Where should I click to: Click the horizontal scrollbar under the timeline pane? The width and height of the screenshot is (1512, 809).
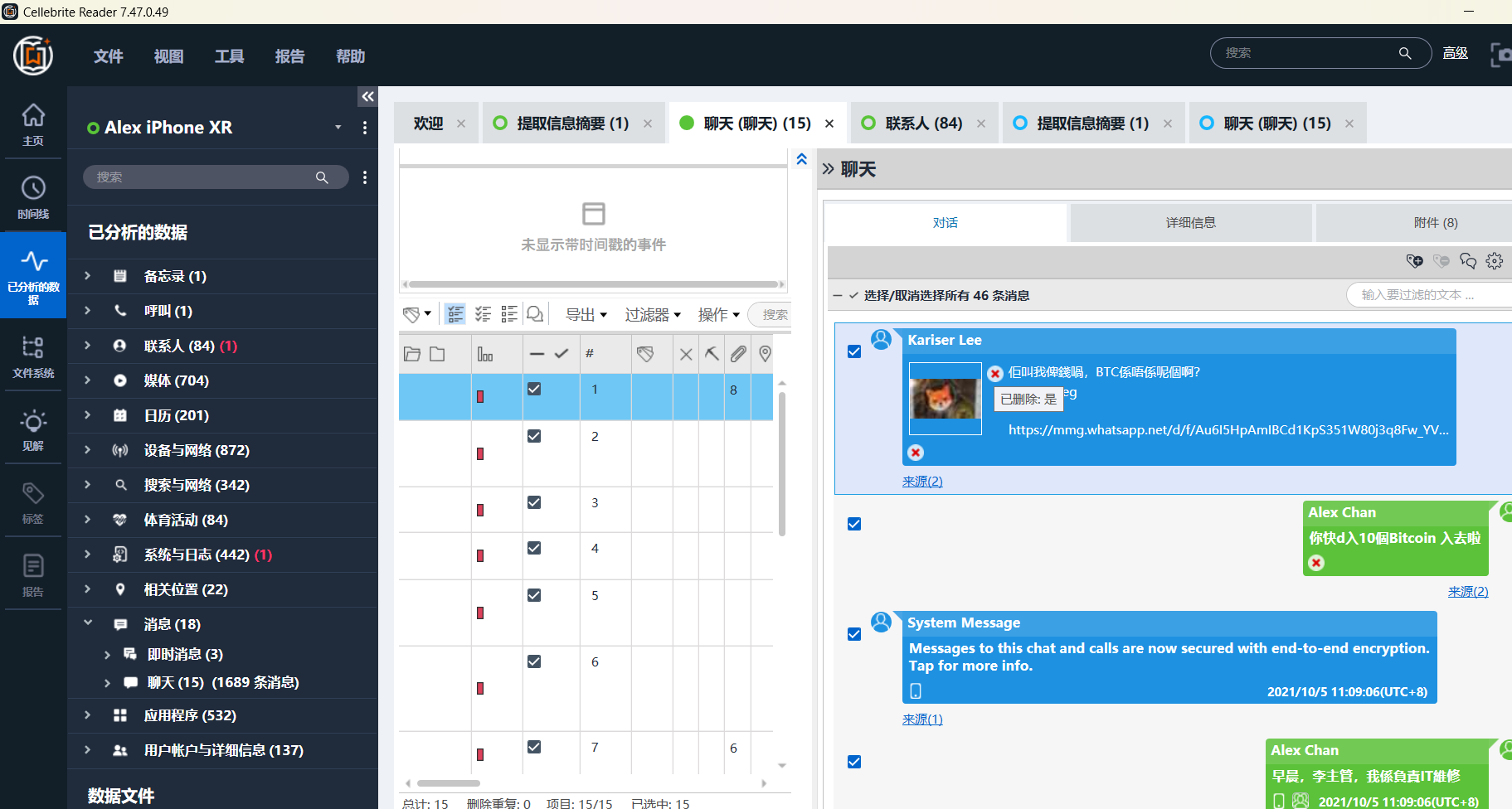pyautogui.click(x=594, y=284)
